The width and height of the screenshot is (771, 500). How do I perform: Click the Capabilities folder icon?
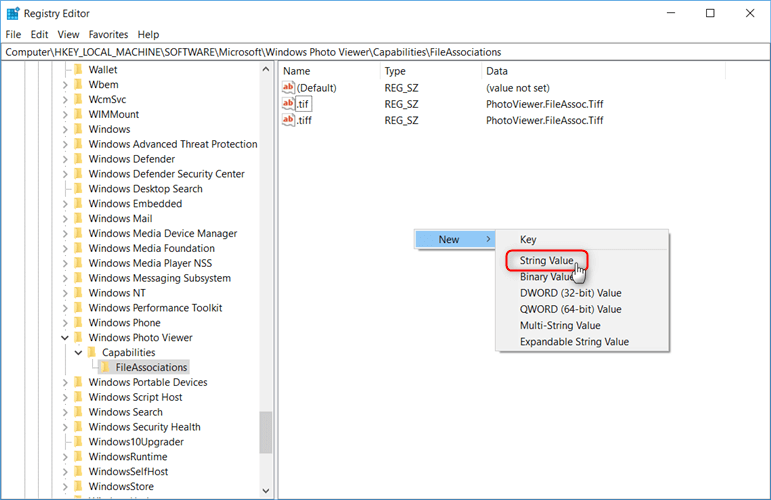click(x=91, y=352)
